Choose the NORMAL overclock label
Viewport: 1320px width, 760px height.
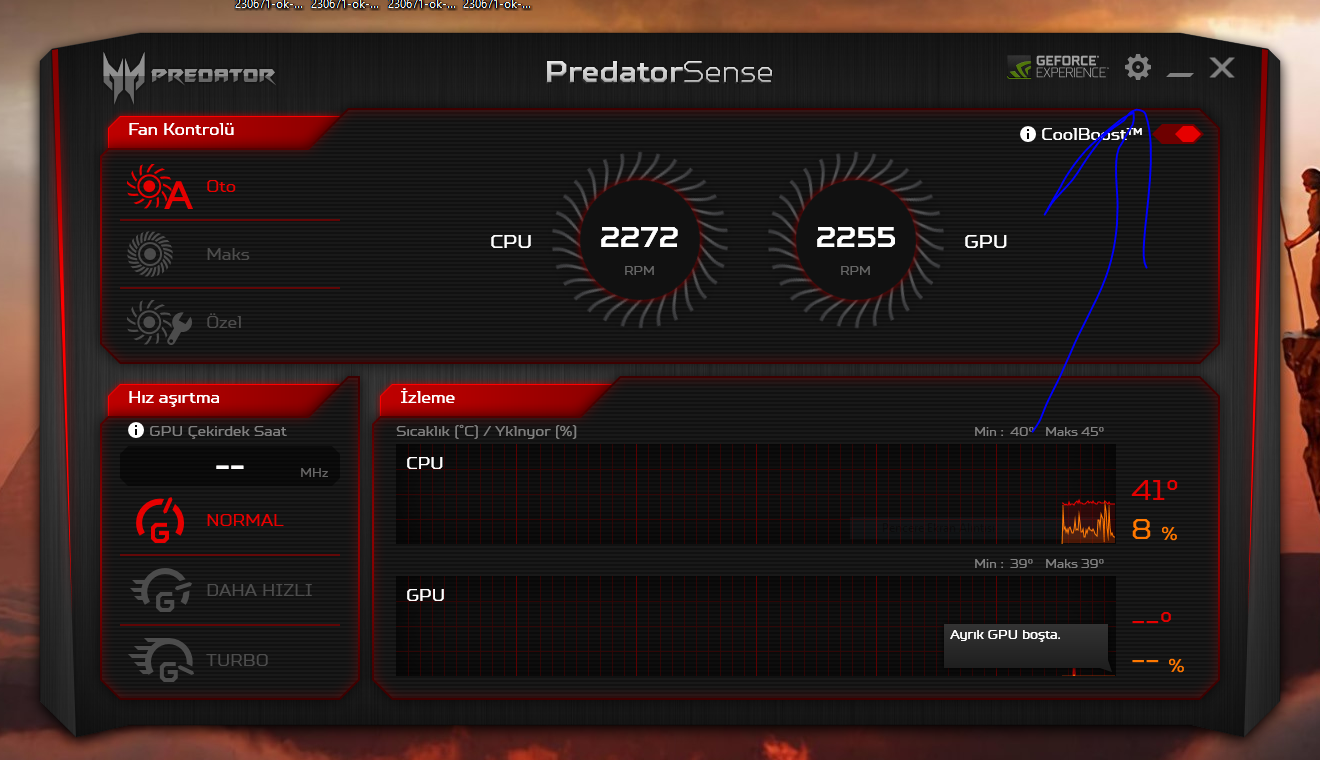tap(245, 520)
